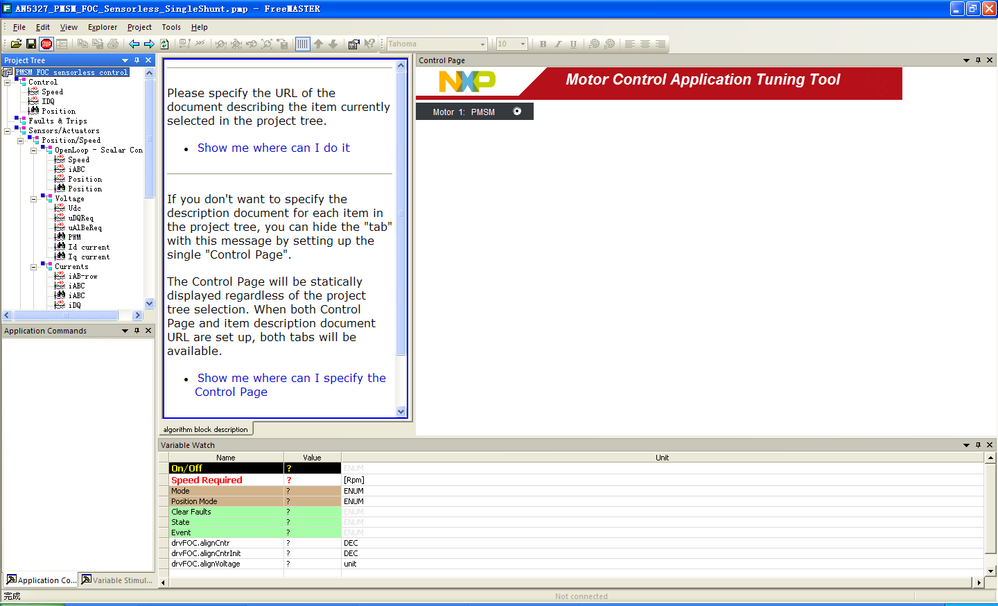
Task: Open the properties toolbar icon
Action: click(353, 44)
